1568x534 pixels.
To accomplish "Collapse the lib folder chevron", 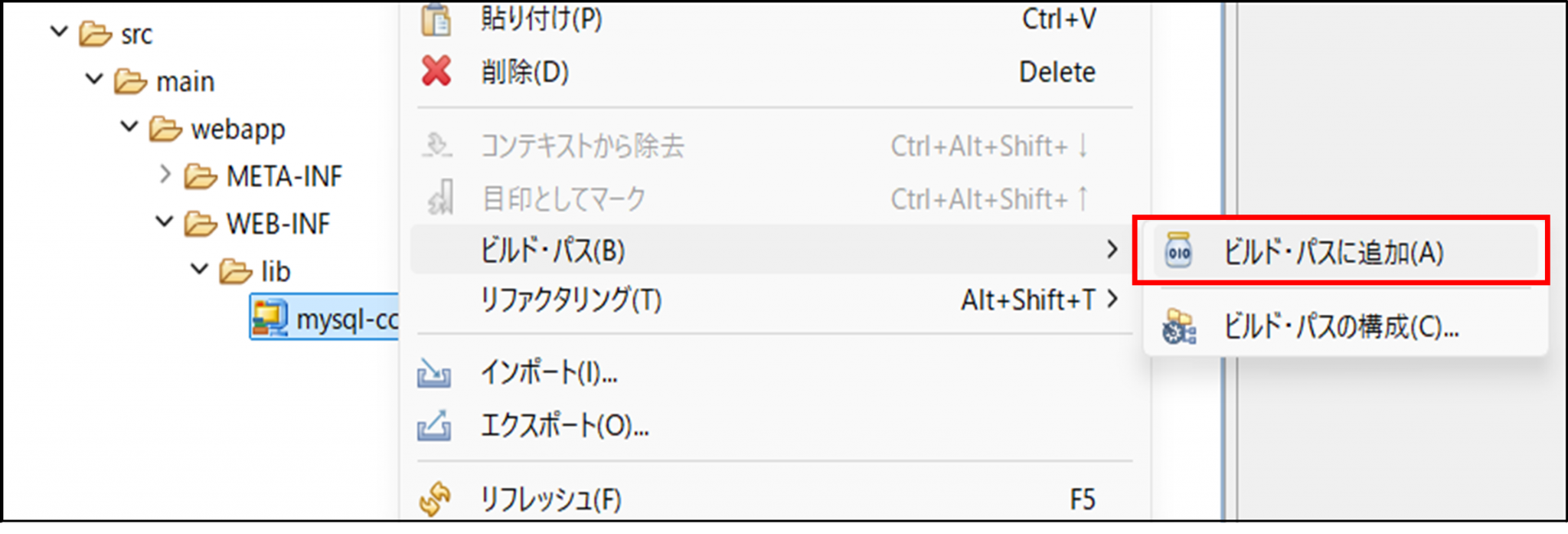I will click(x=199, y=270).
